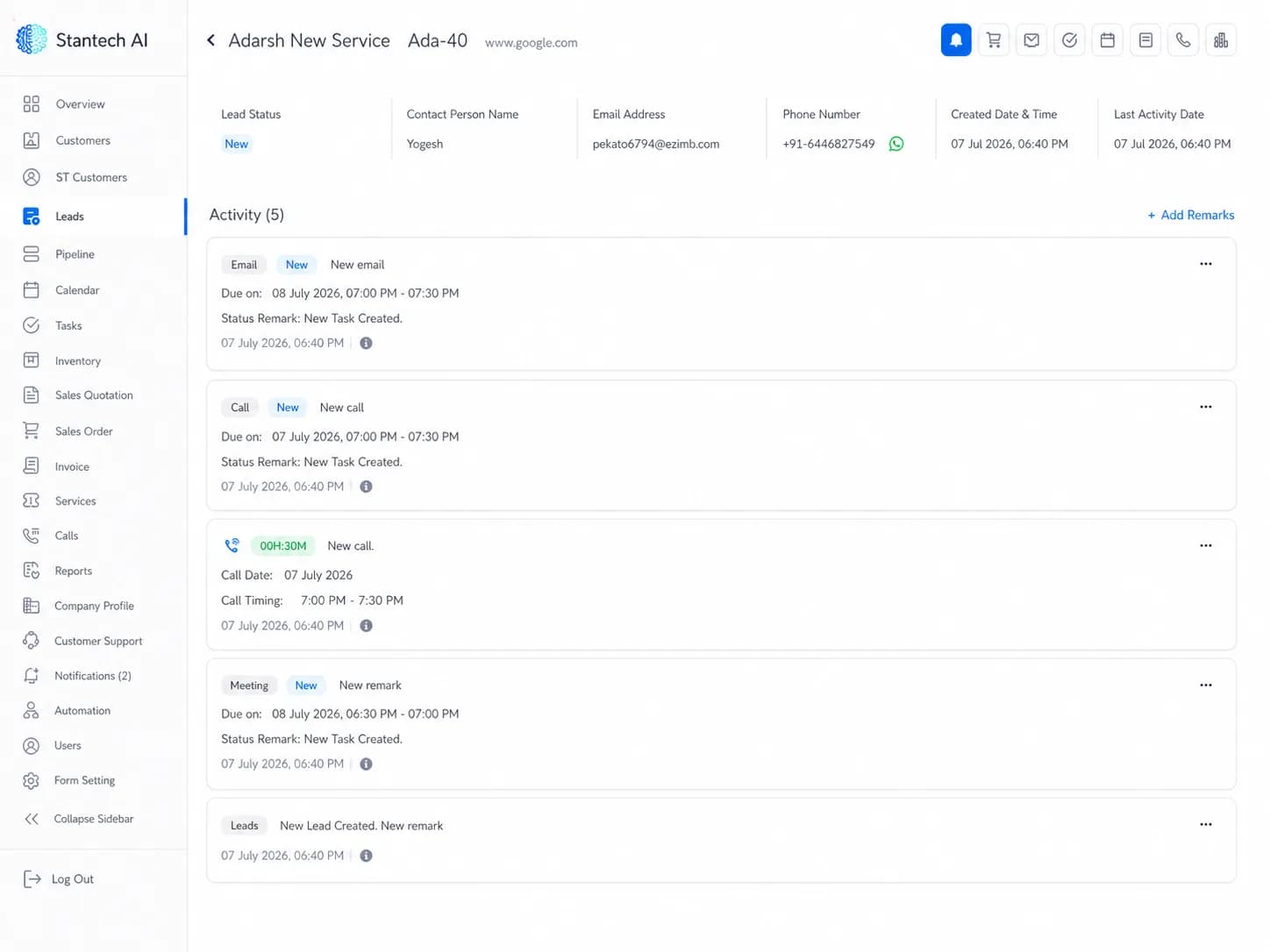Click the bell notification icon in header
1270x952 pixels.
956,40
